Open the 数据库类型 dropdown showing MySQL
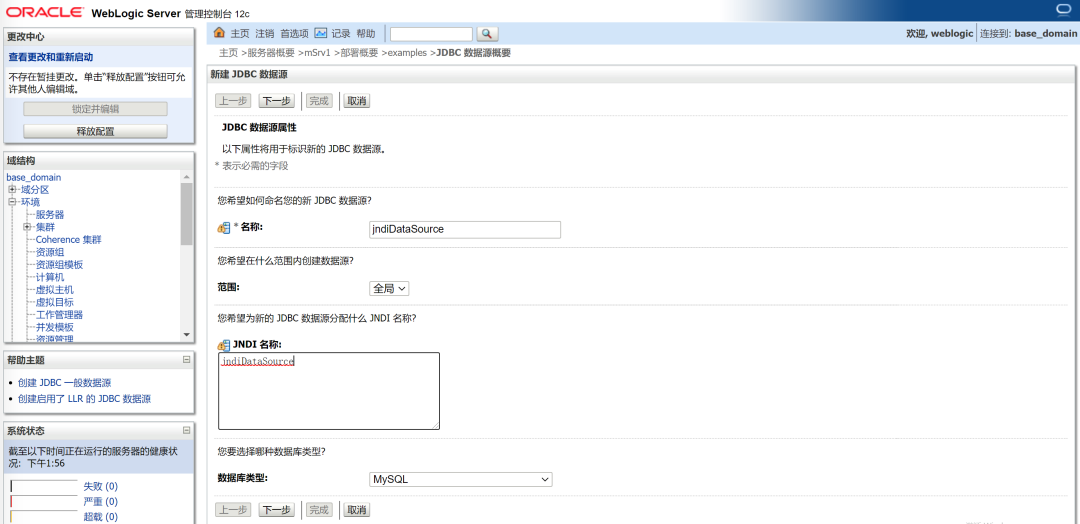 tap(461, 479)
